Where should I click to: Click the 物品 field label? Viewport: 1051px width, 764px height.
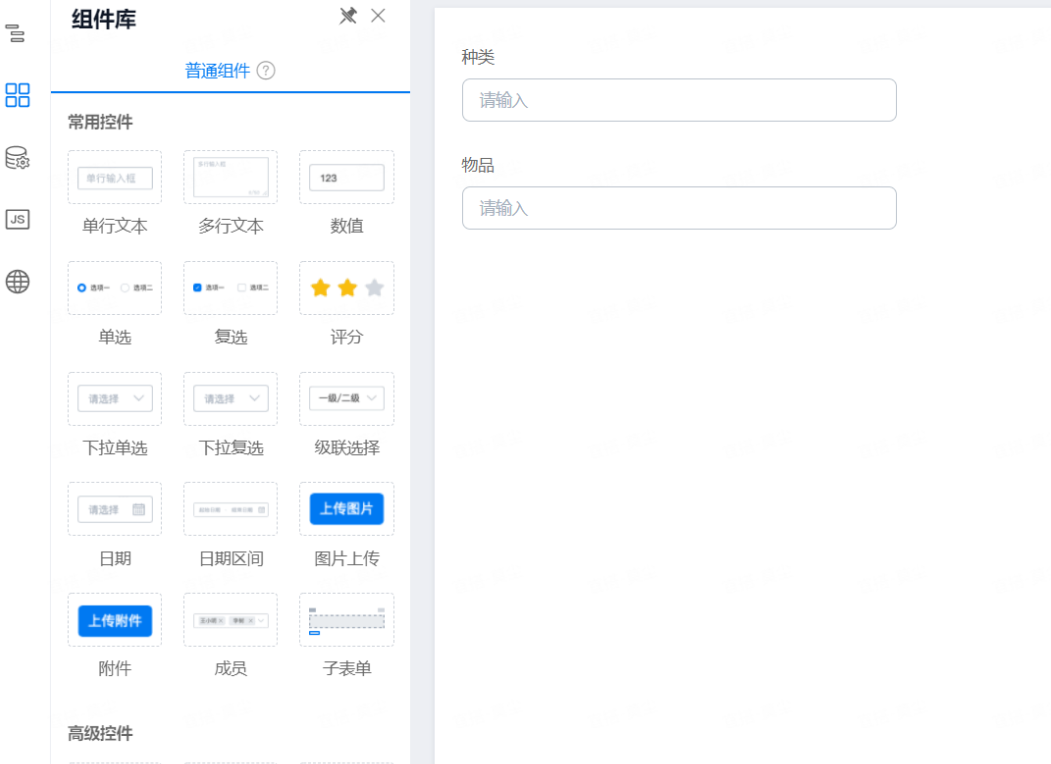coord(478,165)
